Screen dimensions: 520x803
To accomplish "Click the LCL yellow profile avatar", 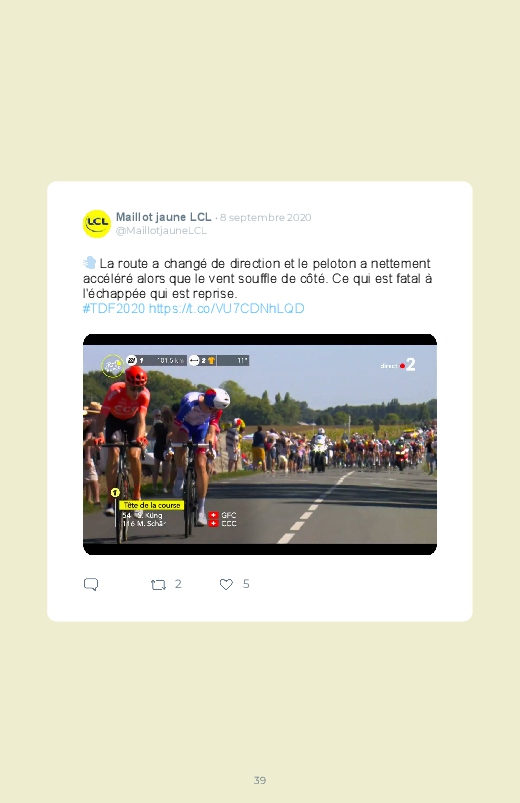I will tap(97, 224).
